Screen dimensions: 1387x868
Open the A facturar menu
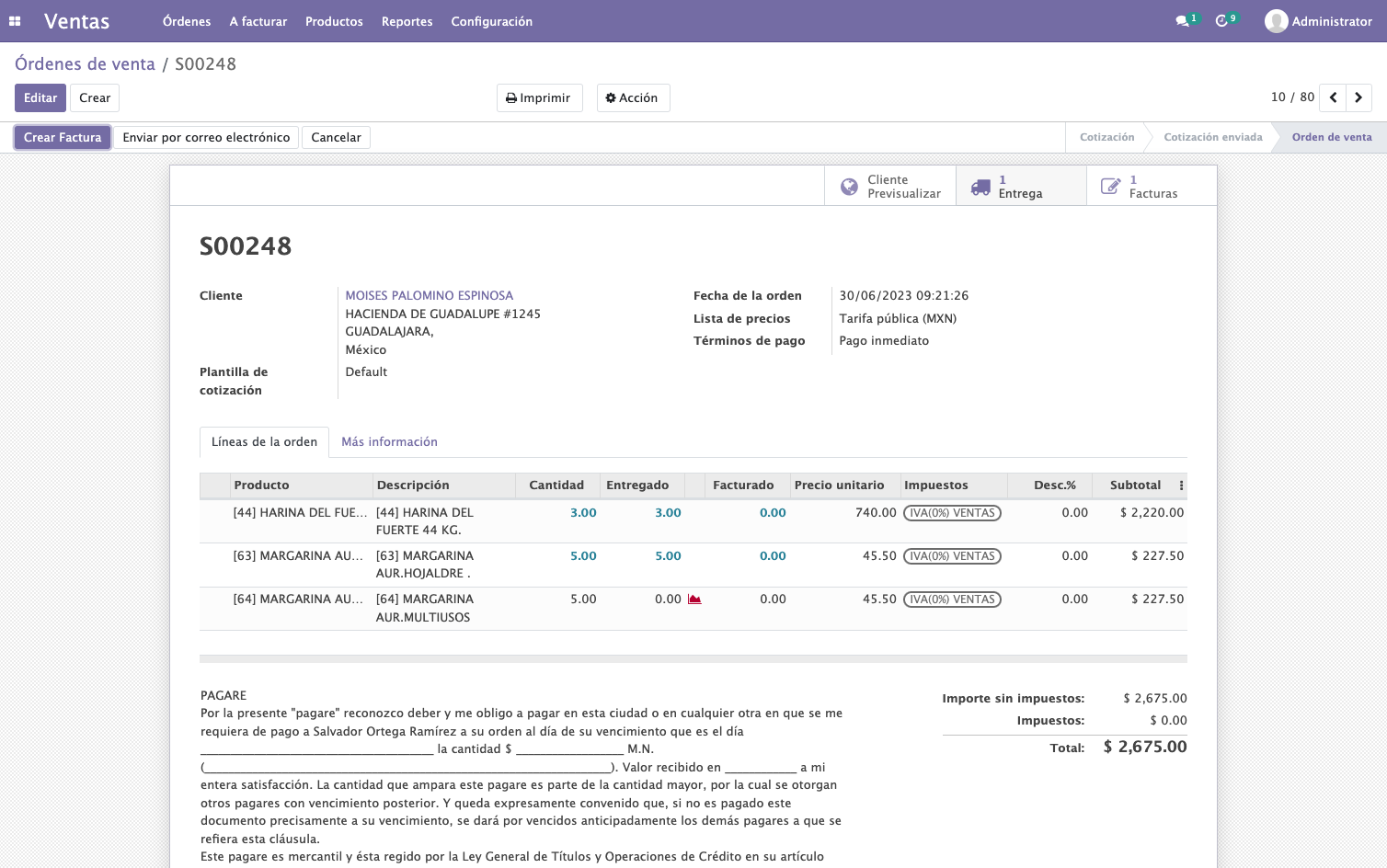[x=258, y=21]
